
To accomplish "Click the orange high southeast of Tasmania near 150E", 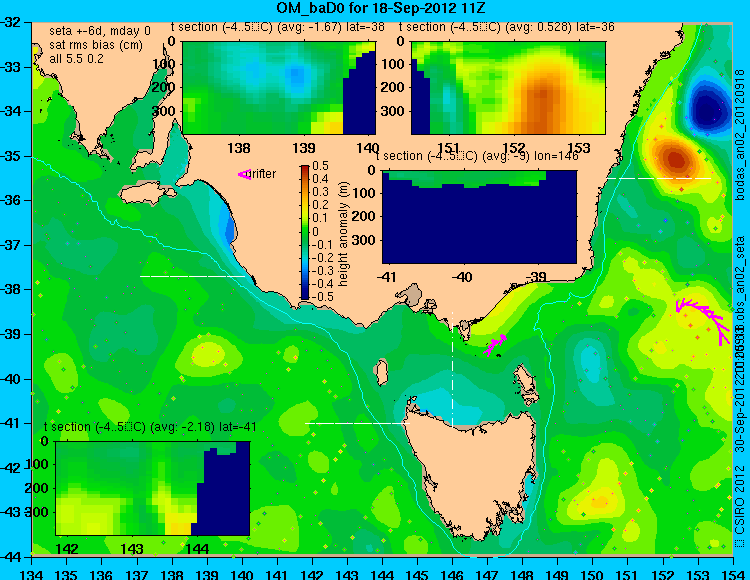I will 599,502.
